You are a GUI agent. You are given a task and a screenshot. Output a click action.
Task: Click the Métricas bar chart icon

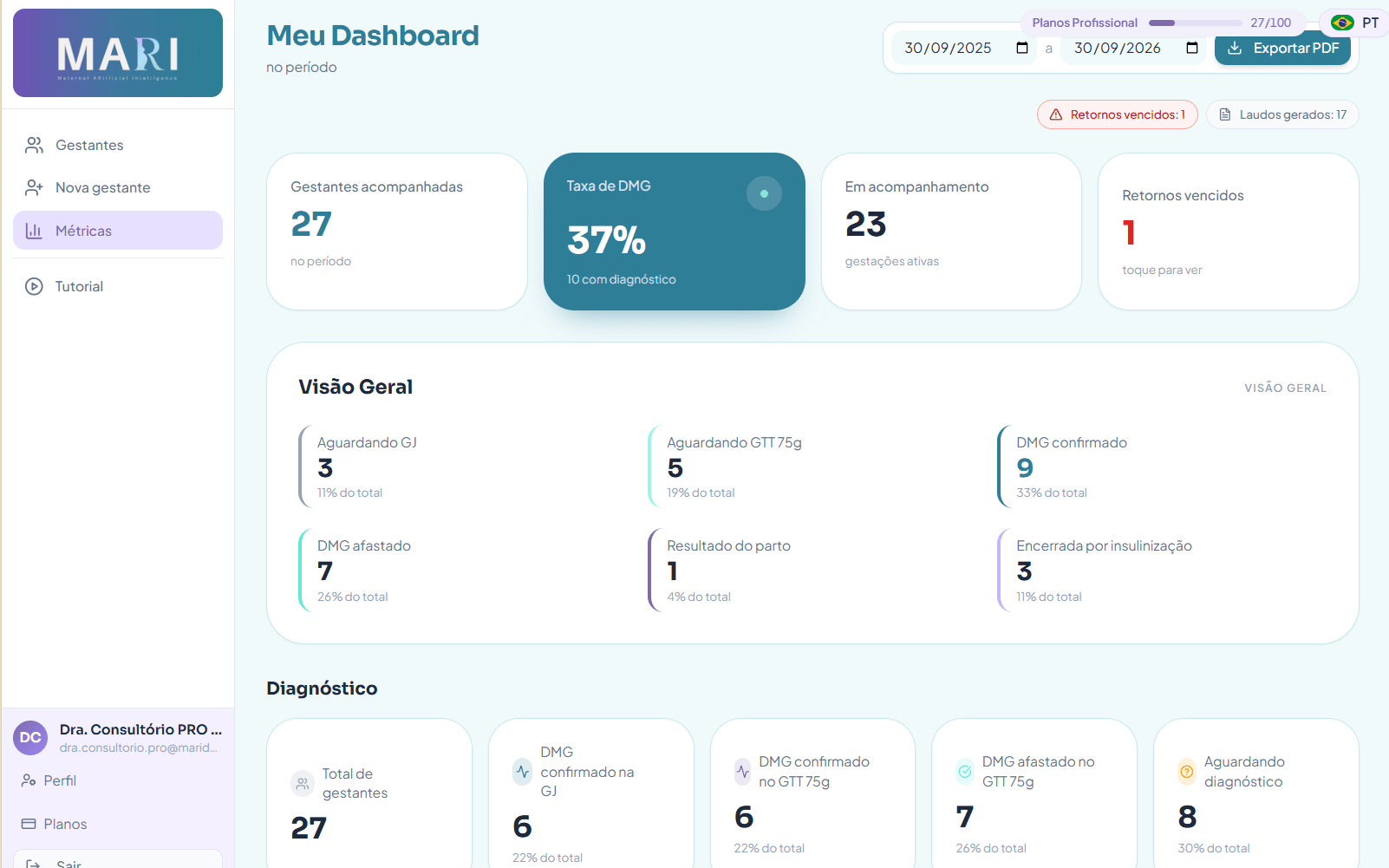tap(34, 231)
